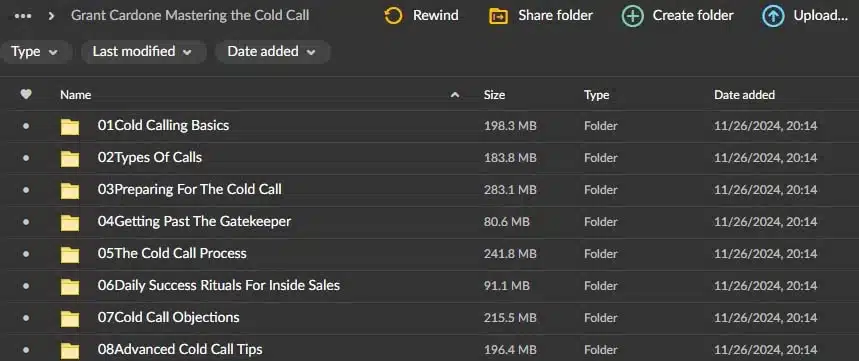Screen dimensions: 859x361
Task: Toggle favorite dot for 06Daily Success Rituals
Action: 26,285
